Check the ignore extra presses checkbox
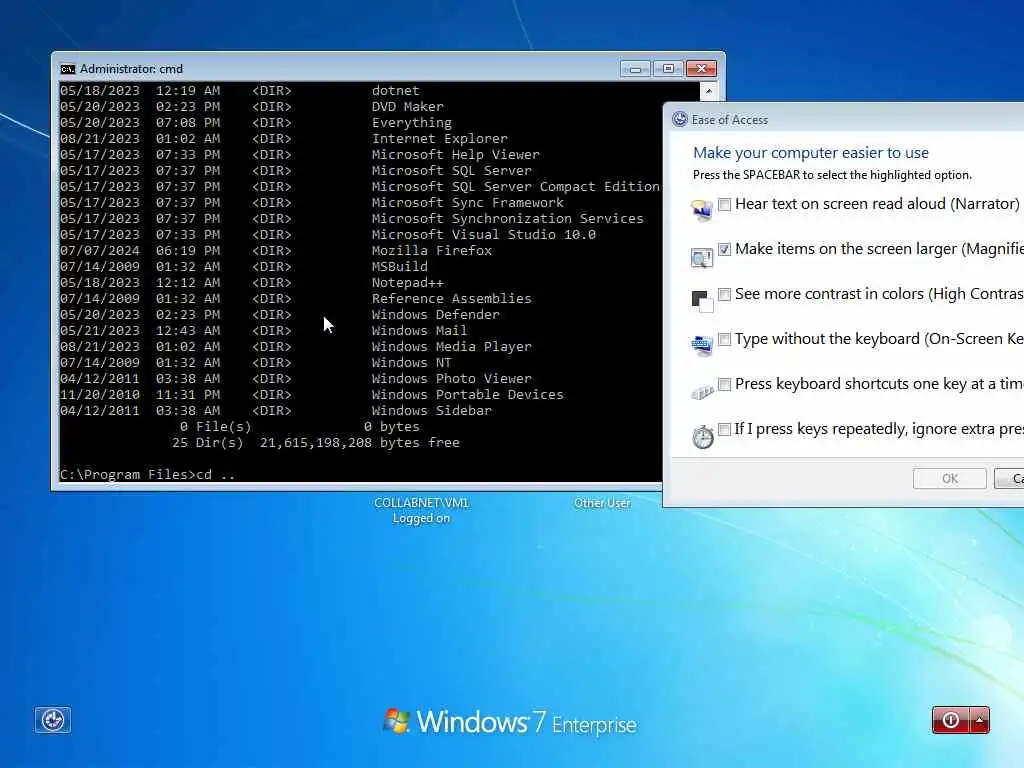Image resolution: width=1024 pixels, height=768 pixels. 724,429
